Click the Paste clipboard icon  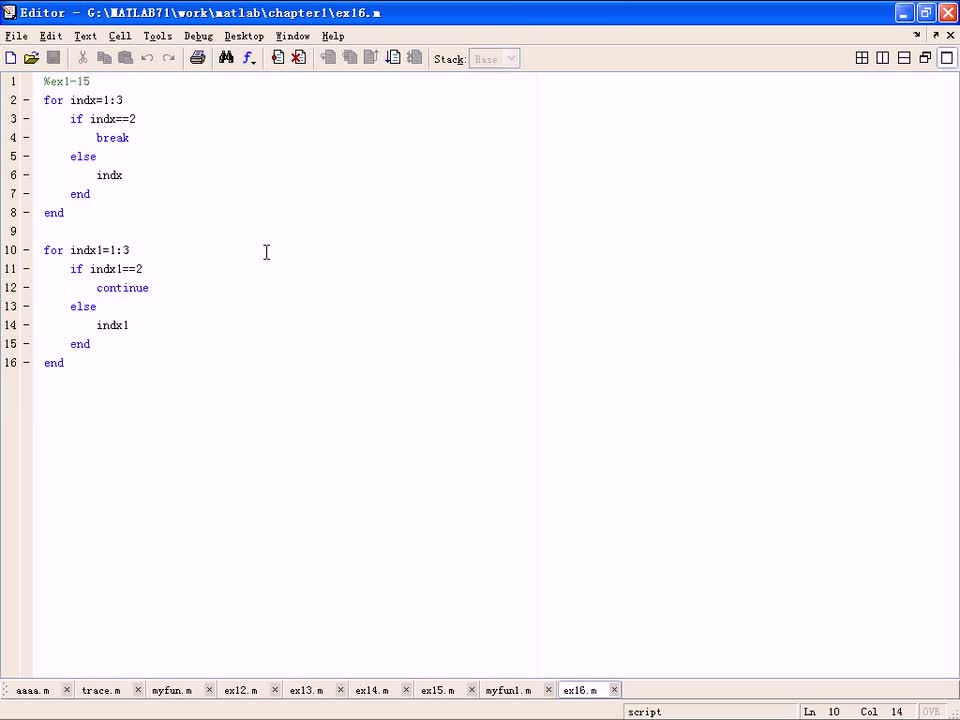tap(126, 58)
